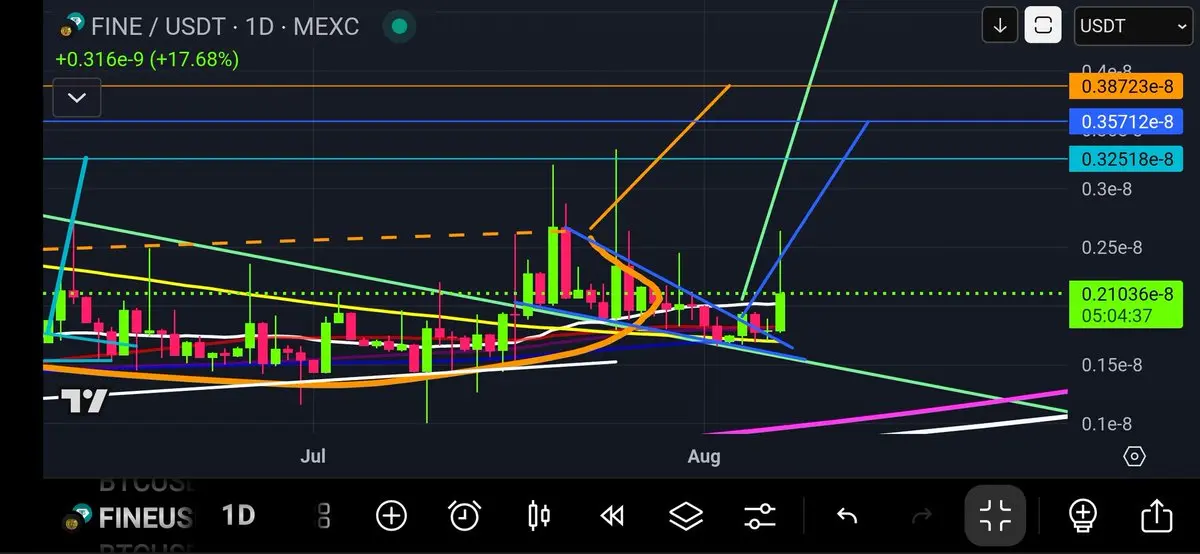Click the download arrow button
The height and width of the screenshot is (554, 1200).
click(1000, 26)
